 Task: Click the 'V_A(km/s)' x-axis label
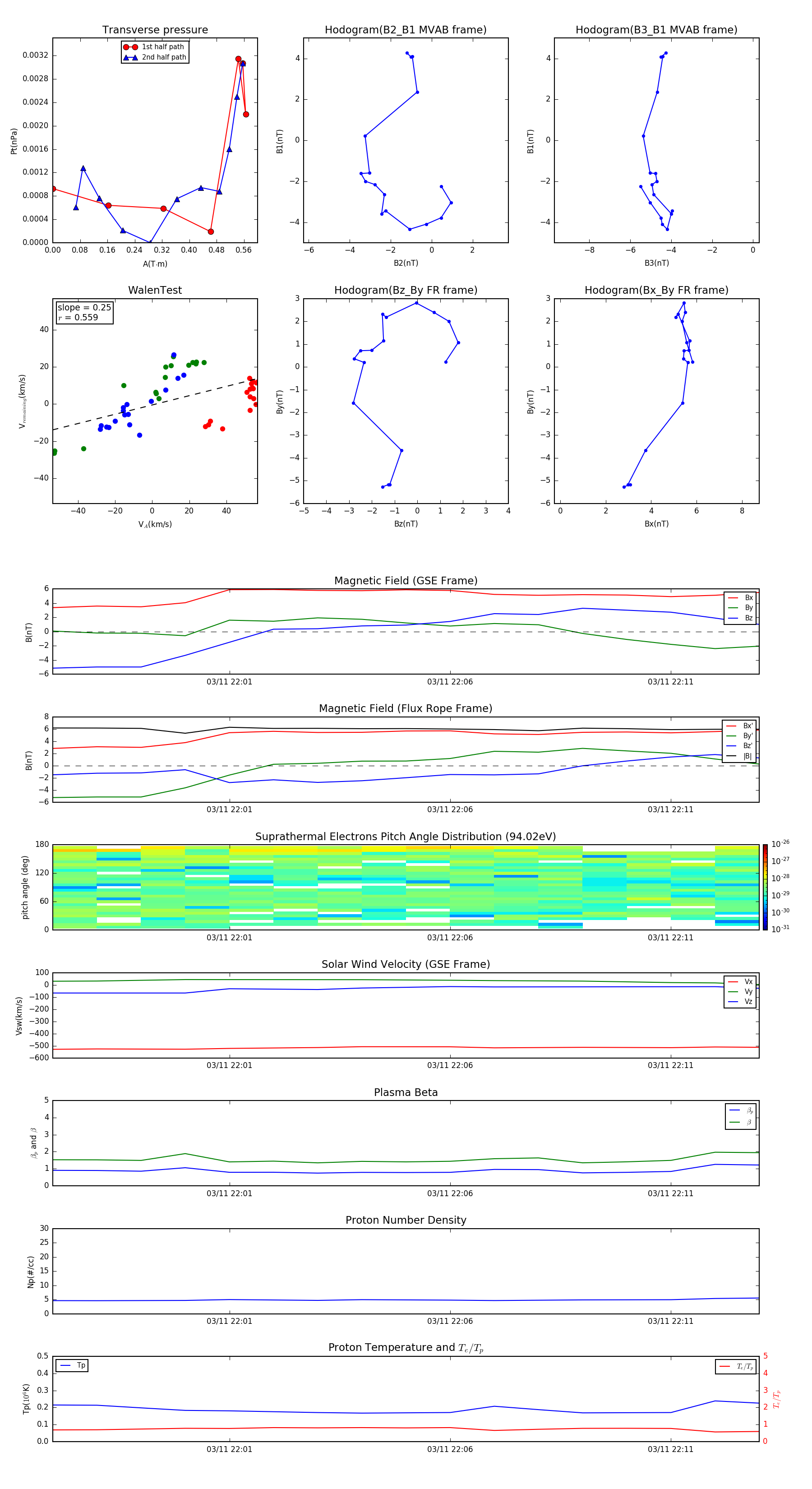tap(155, 524)
